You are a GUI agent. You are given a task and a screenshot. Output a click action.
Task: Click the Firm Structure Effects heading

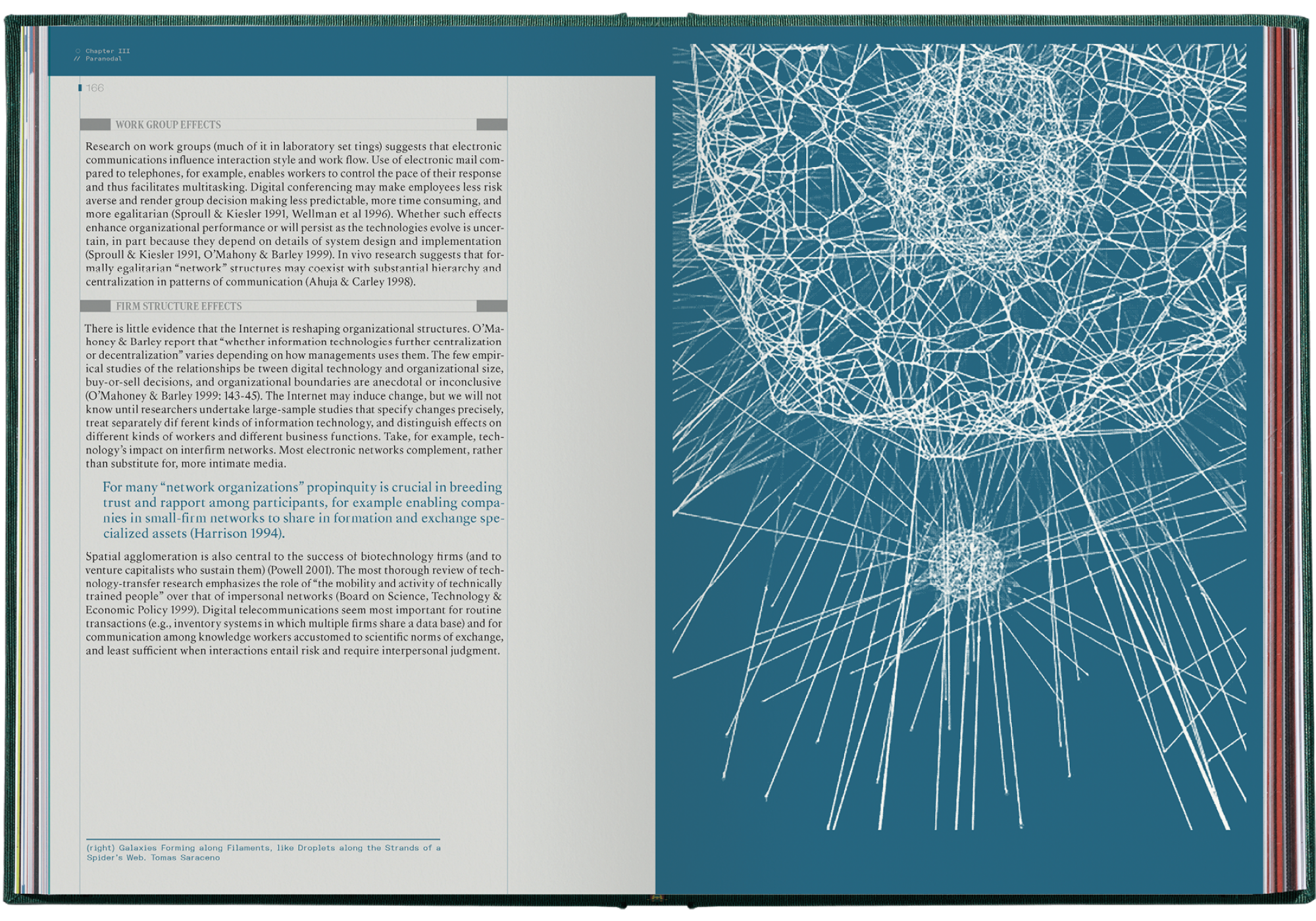click(x=179, y=306)
